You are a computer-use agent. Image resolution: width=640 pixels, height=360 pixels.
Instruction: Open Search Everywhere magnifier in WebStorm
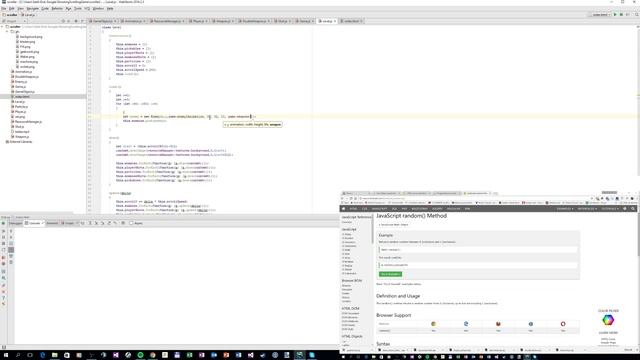pyautogui.click(x=636, y=15)
